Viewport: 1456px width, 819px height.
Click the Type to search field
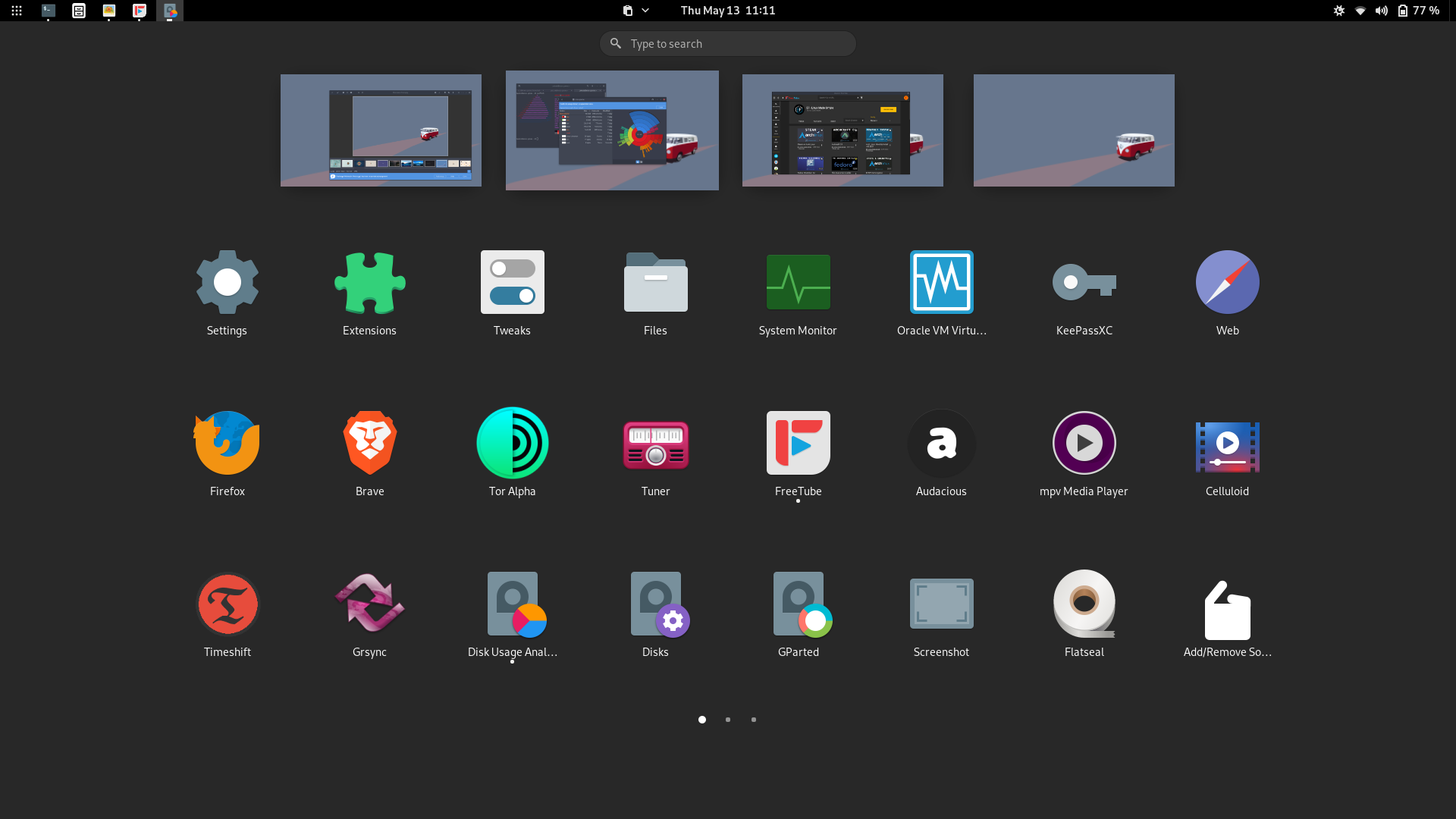728,44
